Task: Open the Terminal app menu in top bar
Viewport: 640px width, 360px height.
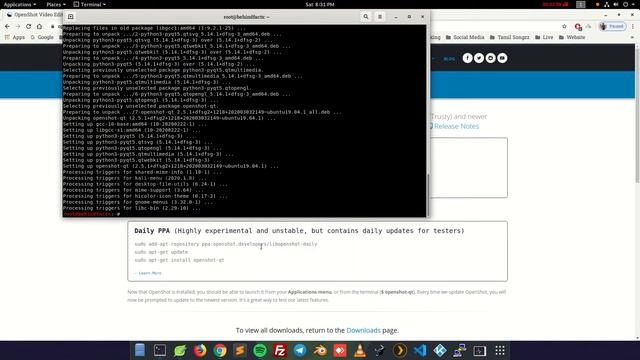Action: click(x=89, y=4)
